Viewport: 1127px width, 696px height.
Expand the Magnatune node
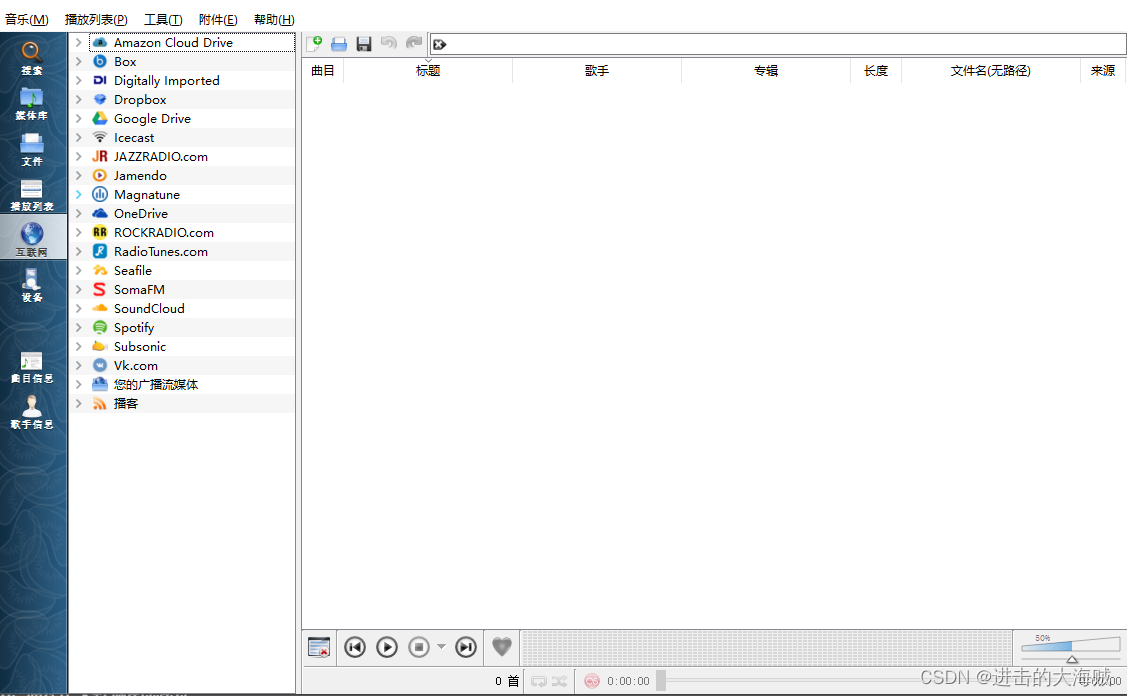(79, 195)
